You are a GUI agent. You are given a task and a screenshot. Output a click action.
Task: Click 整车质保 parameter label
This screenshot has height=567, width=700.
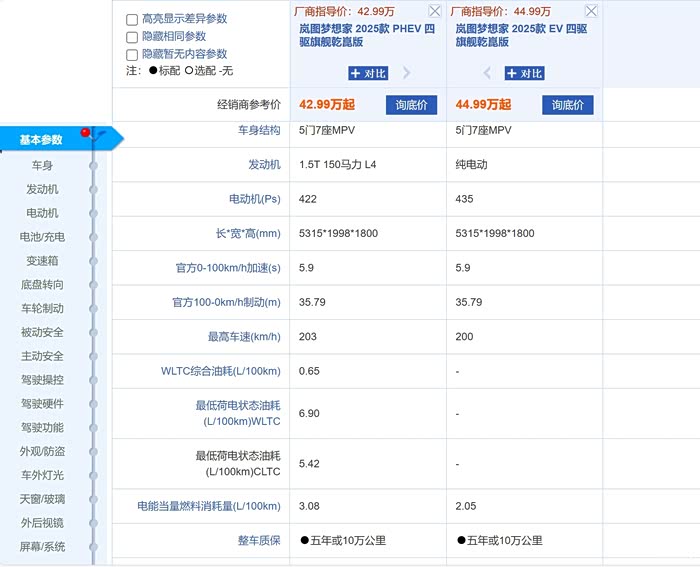click(x=259, y=541)
